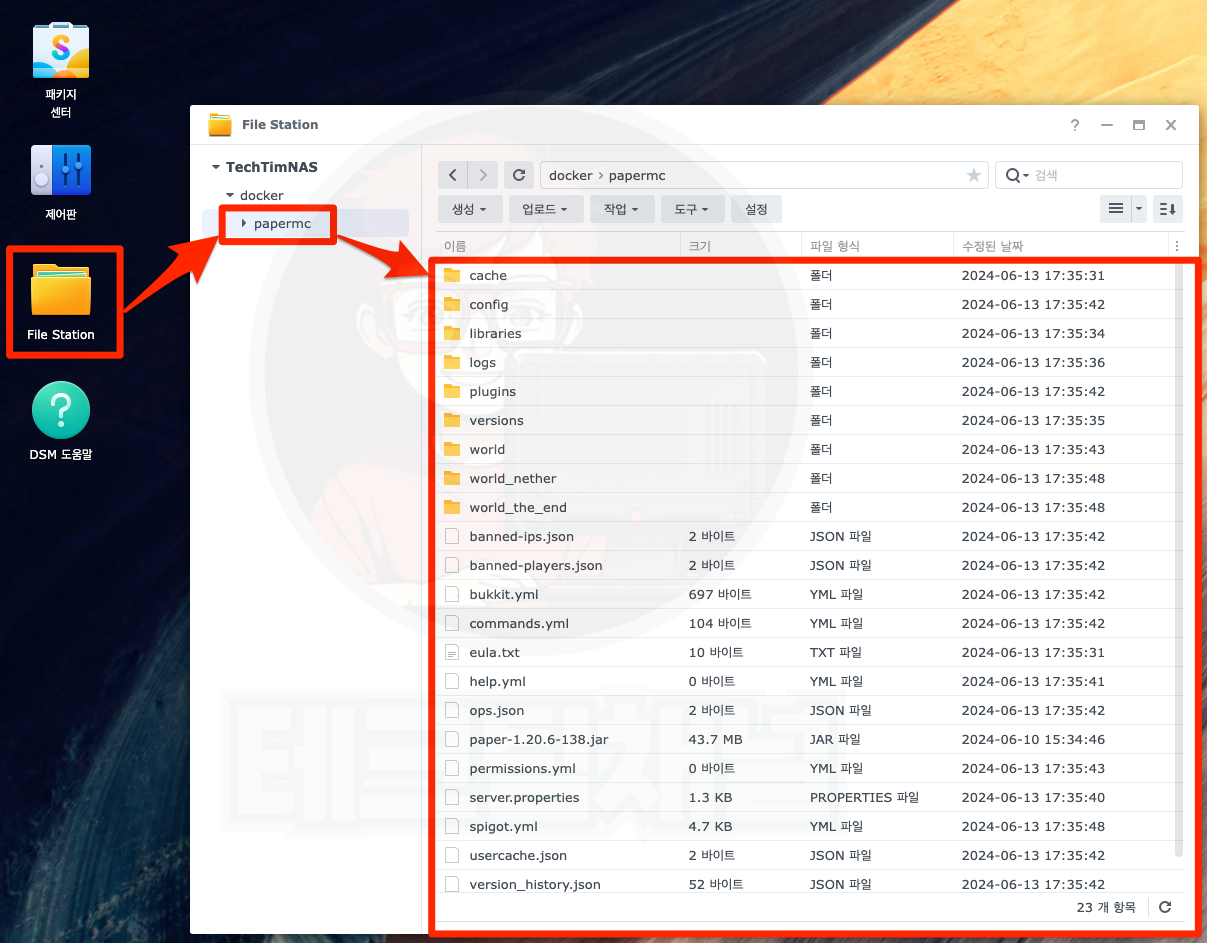Open the File Station help question mark
This screenshot has height=943, width=1207.
(x=1075, y=125)
